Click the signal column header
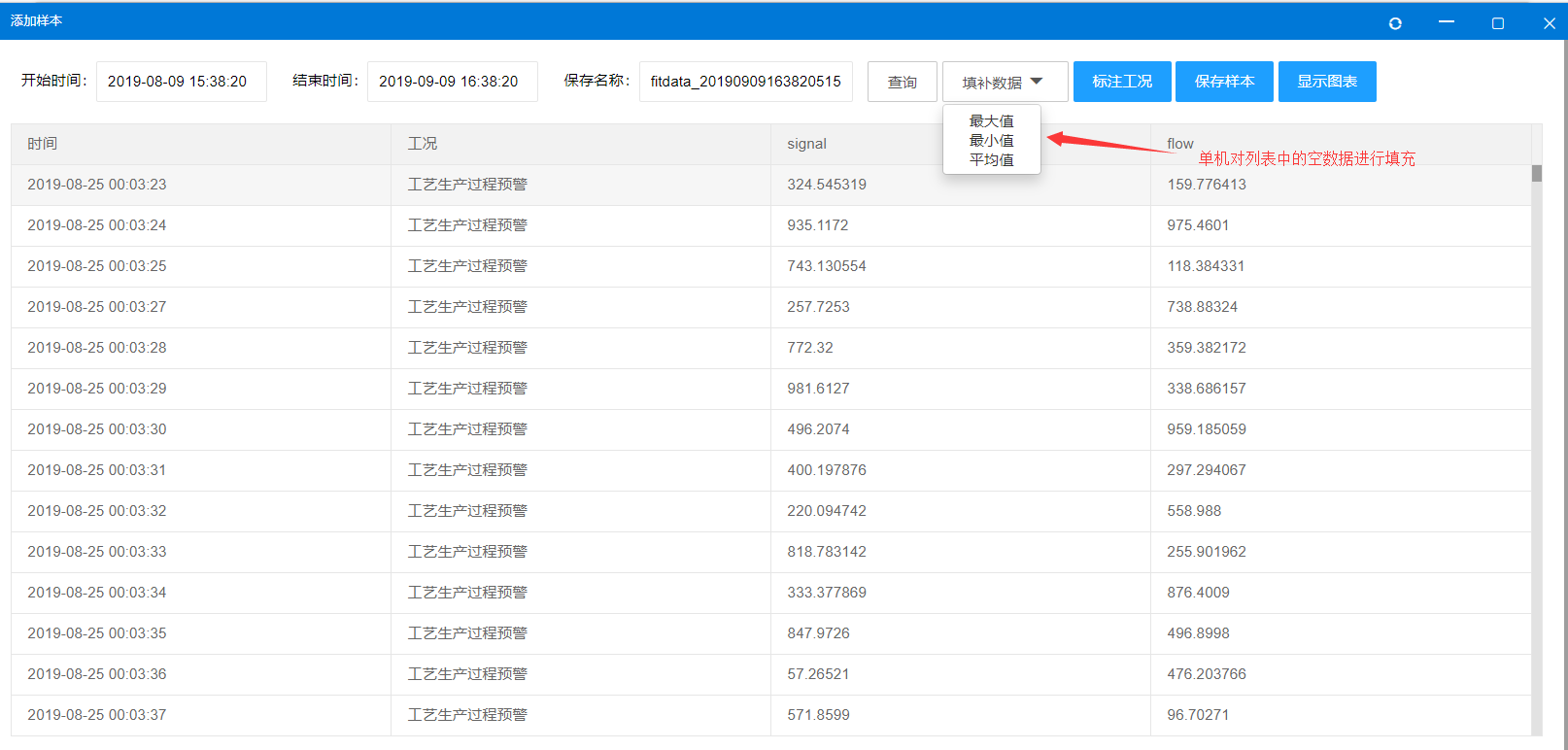The image size is (1568, 750). [806, 144]
